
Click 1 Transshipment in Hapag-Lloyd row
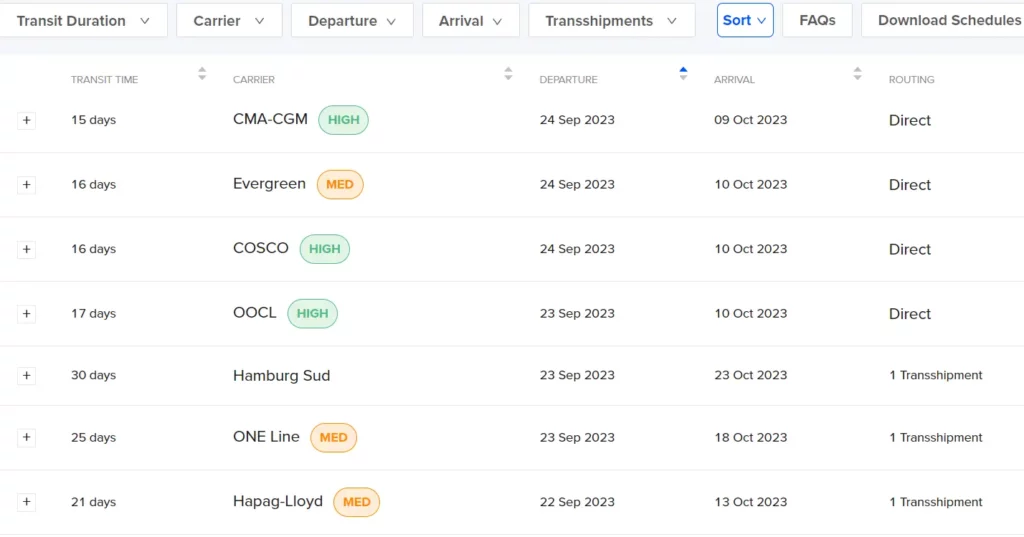[x=936, y=502]
